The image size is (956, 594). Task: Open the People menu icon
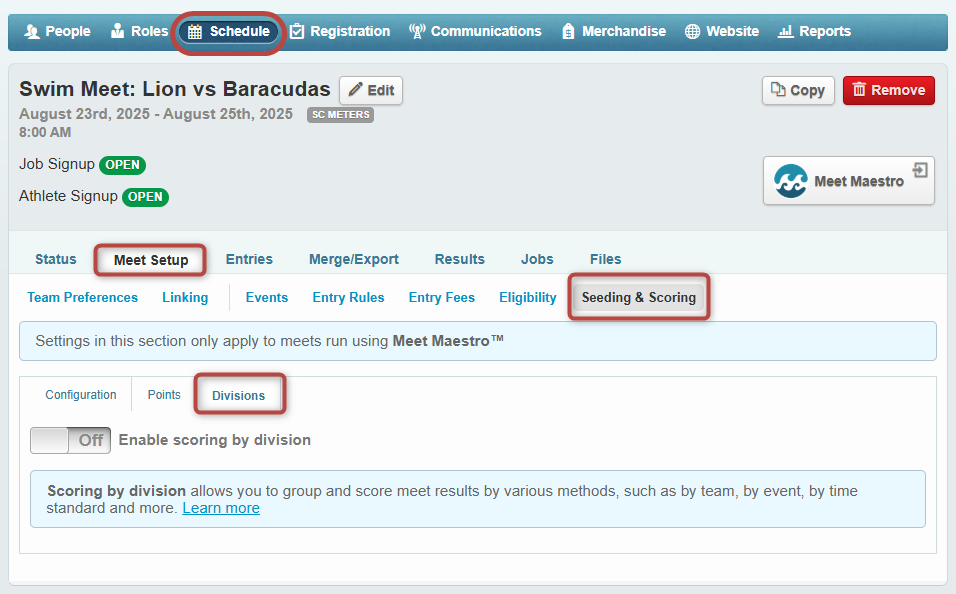31,32
